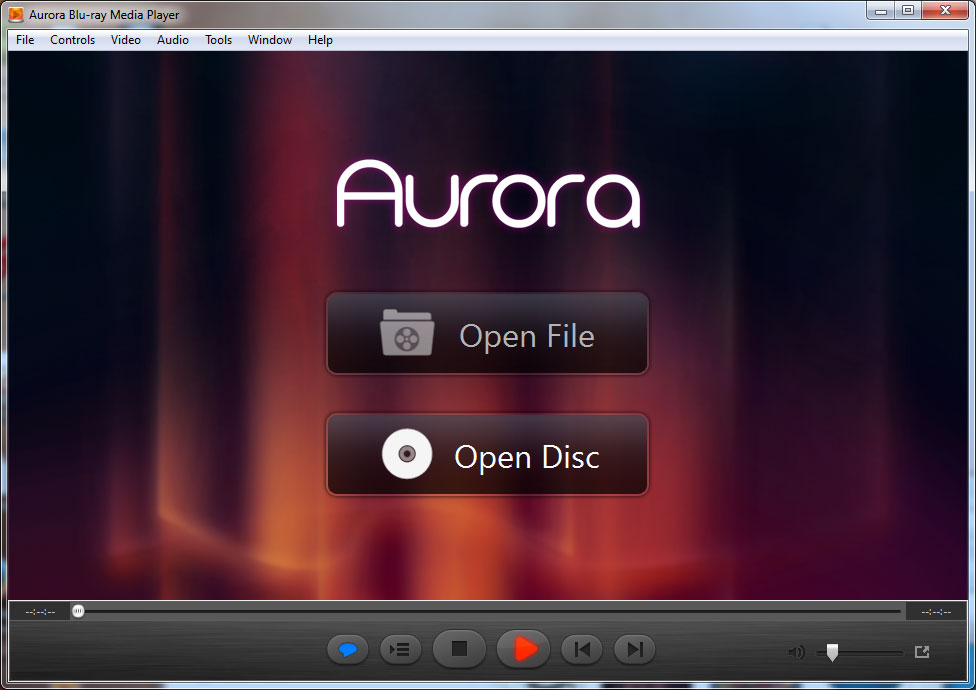The image size is (976, 690).
Task: Toggle full screen with corner arrow icon
Action: (922, 651)
